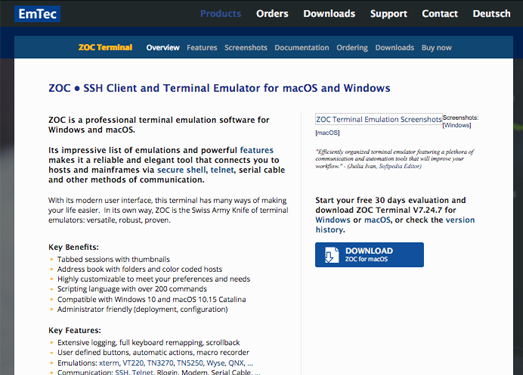Open the [Windows] screenshots link
Viewport: 523px width, 375px height.
tap(457, 125)
